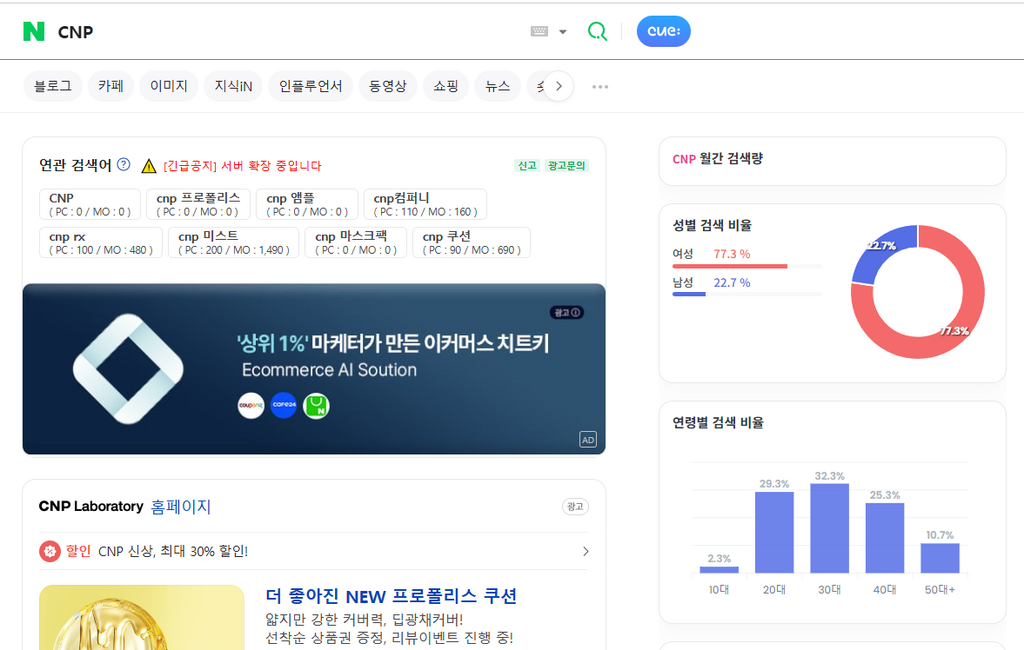Viewport: 1024px width, 650px height.
Task: Click the 77.3 % value beside 여성
Action: [x=732, y=253]
